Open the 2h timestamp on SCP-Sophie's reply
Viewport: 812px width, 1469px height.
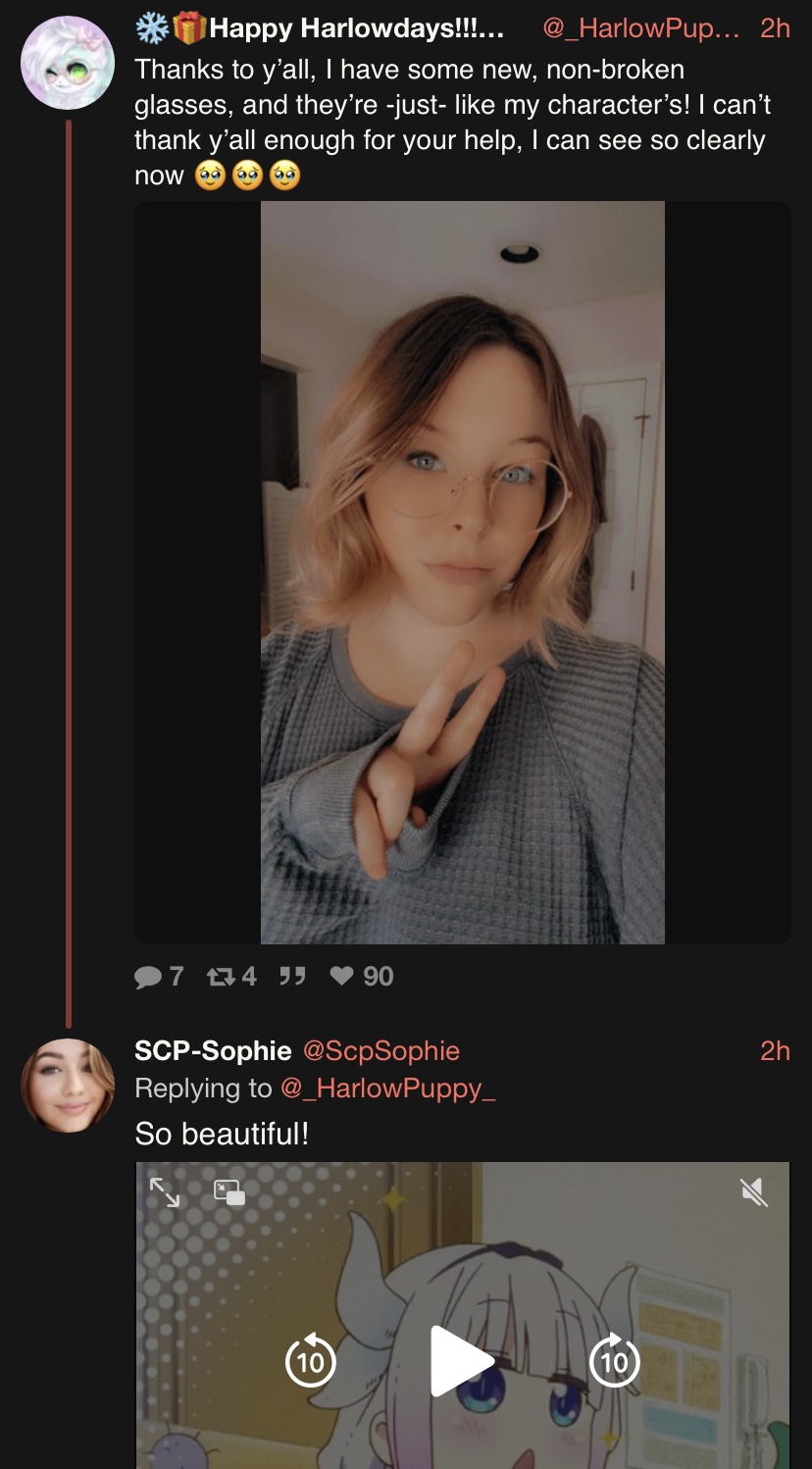(775, 1051)
